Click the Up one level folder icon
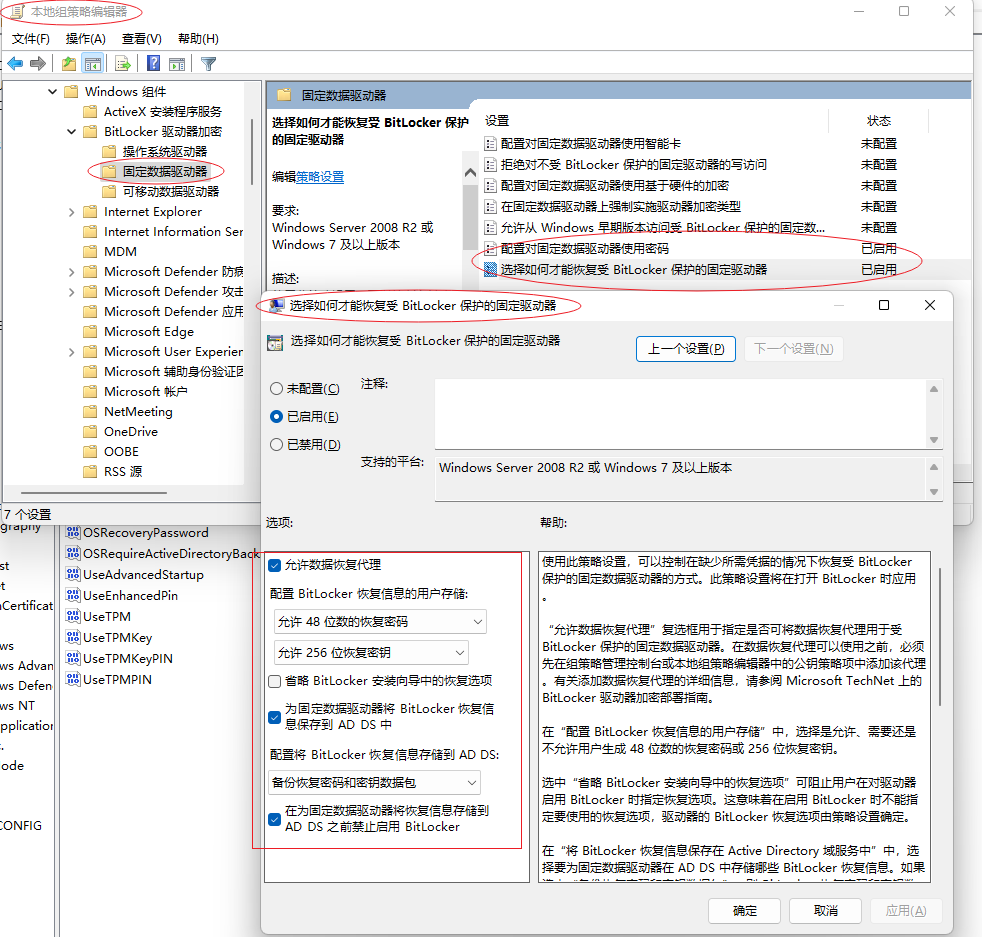Image resolution: width=982 pixels, height=937 pixels. click(69, 63)
